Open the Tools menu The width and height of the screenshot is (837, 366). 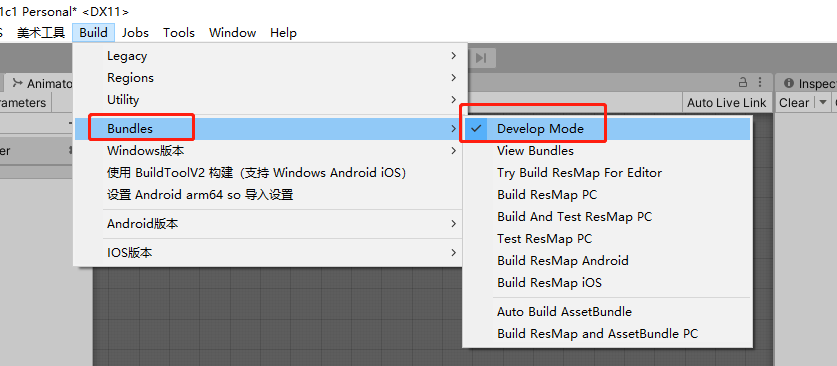(x=179, y=33)
